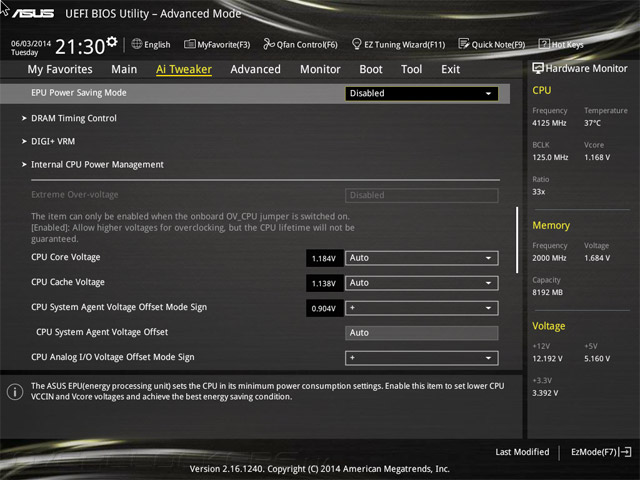The image size is (640, 480).
Task: Click CPU frequency 4125 MHz value
Action: (x=549, y=123)
